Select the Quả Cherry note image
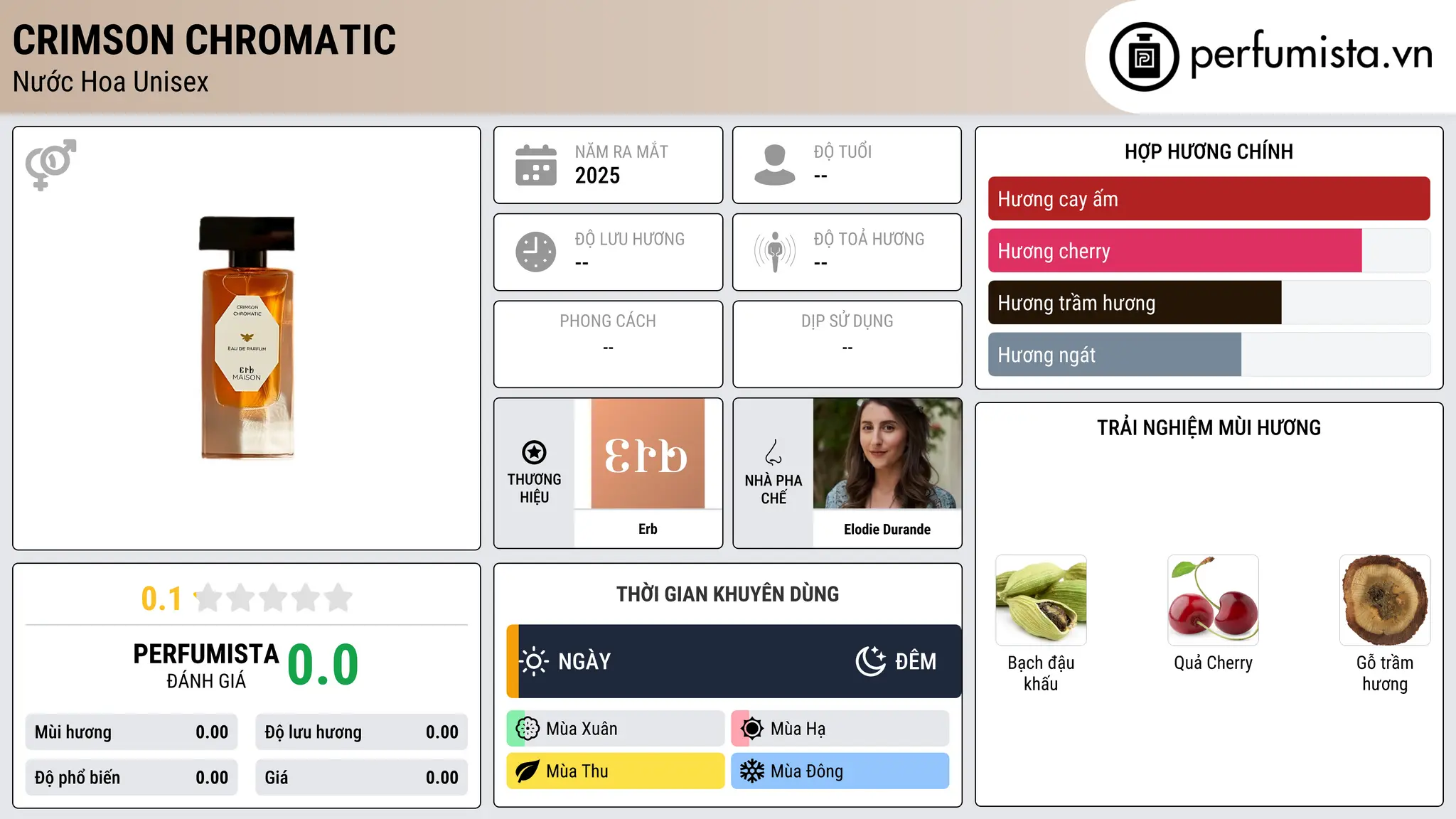1456x819 pixels. point(1213,600)
